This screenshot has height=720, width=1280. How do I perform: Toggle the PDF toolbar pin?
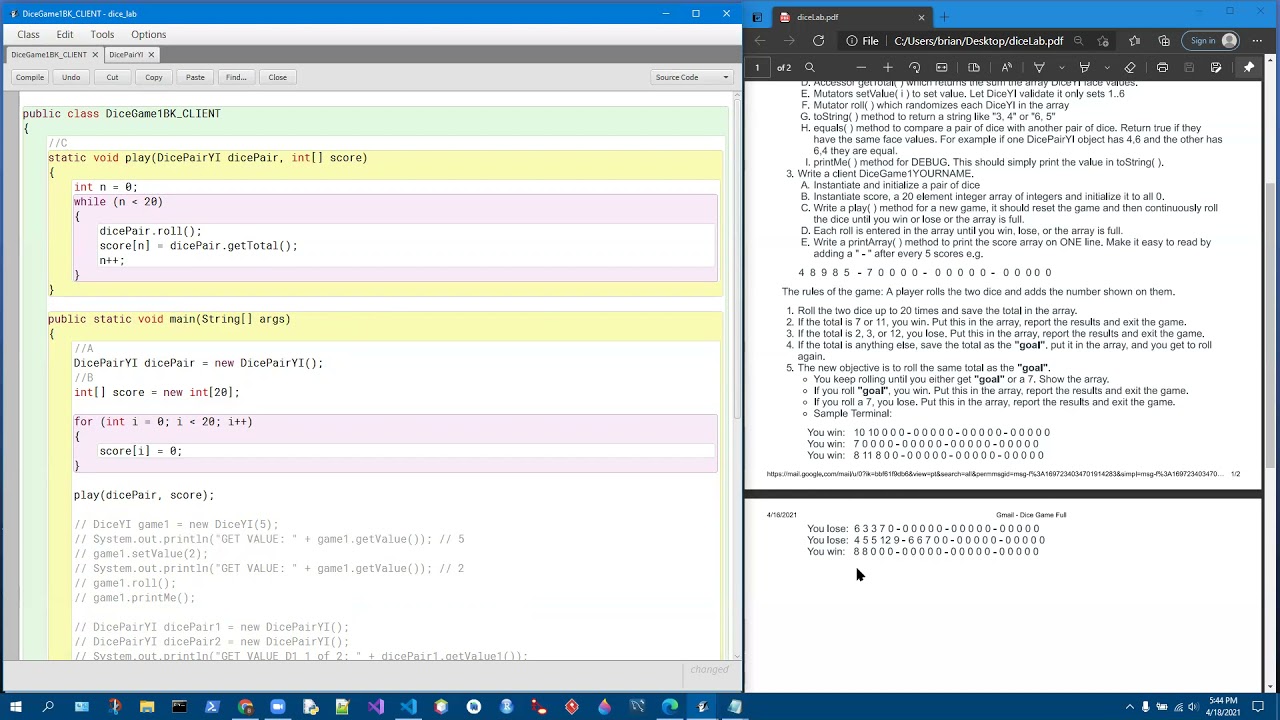coord(1248,67)
